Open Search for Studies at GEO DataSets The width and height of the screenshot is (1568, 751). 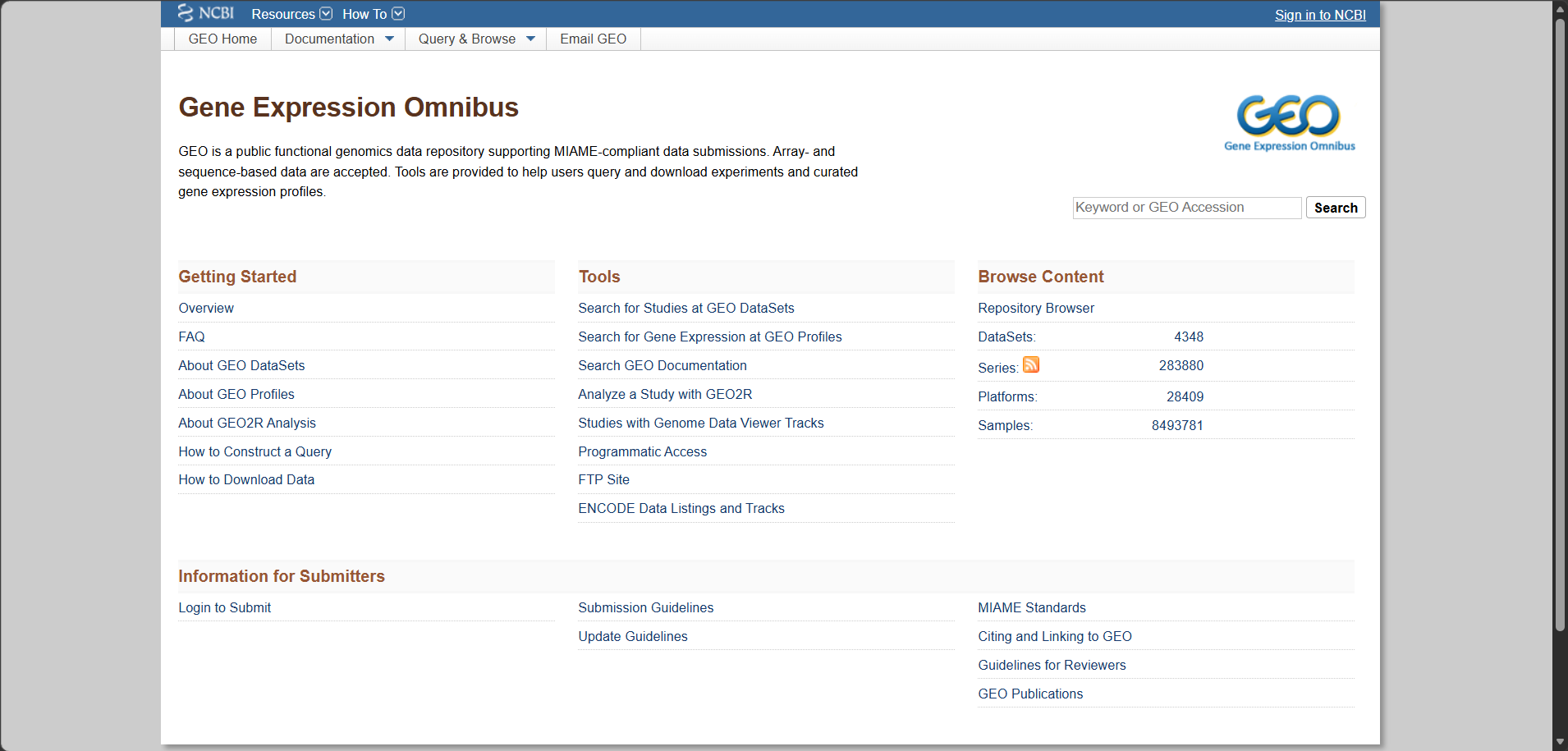point(686,308)
